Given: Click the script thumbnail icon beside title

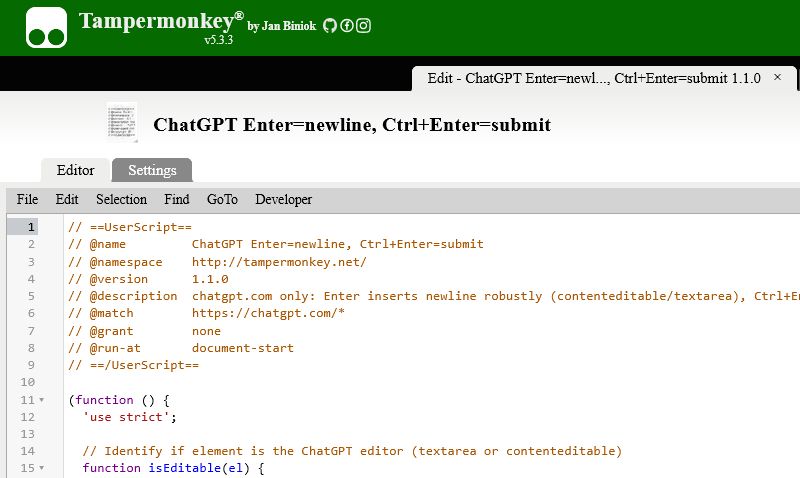Looking at the screenshot, I should pyautogui.click(x=122, y=122).
